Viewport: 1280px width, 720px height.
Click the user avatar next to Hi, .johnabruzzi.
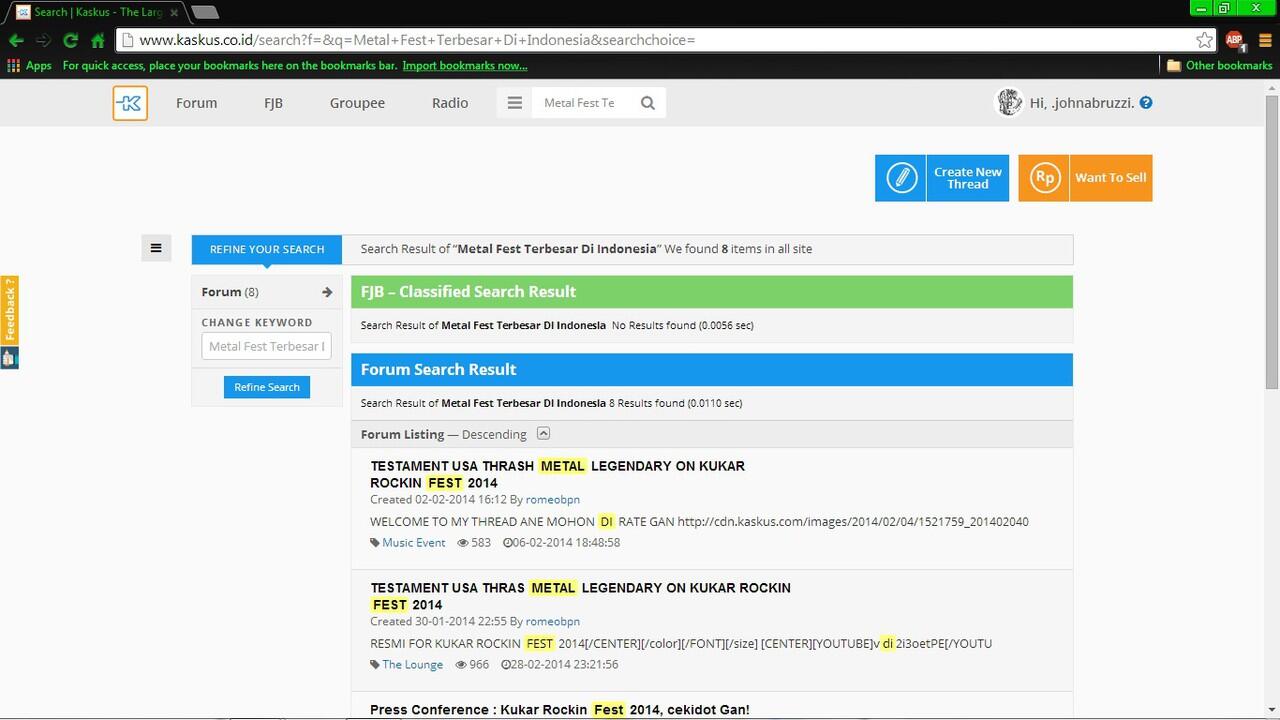point(1009,102)
